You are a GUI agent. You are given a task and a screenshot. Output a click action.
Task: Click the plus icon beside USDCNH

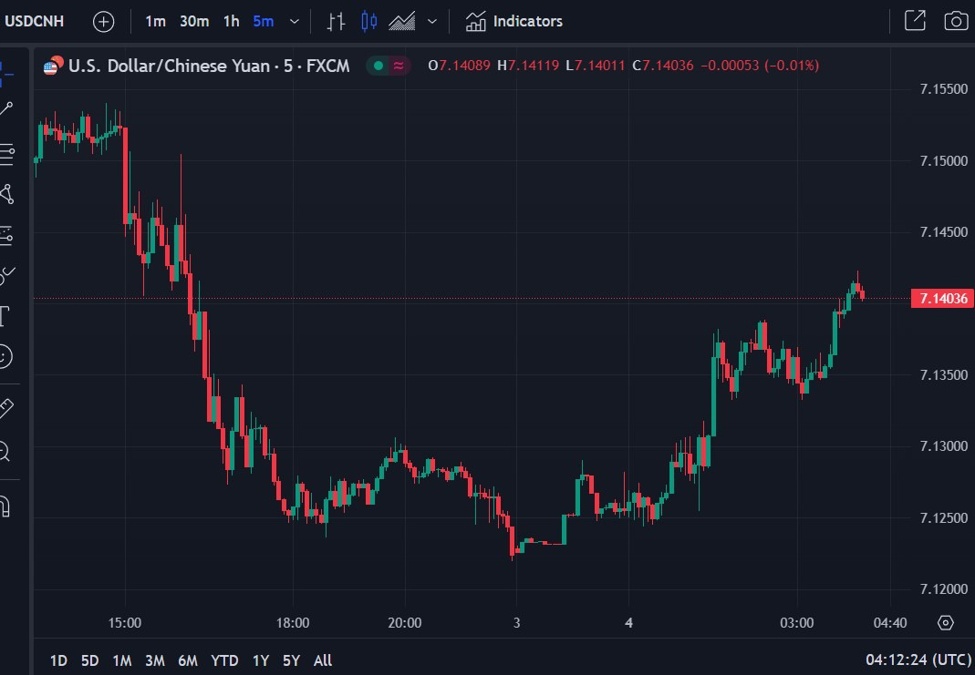(103, 20)
